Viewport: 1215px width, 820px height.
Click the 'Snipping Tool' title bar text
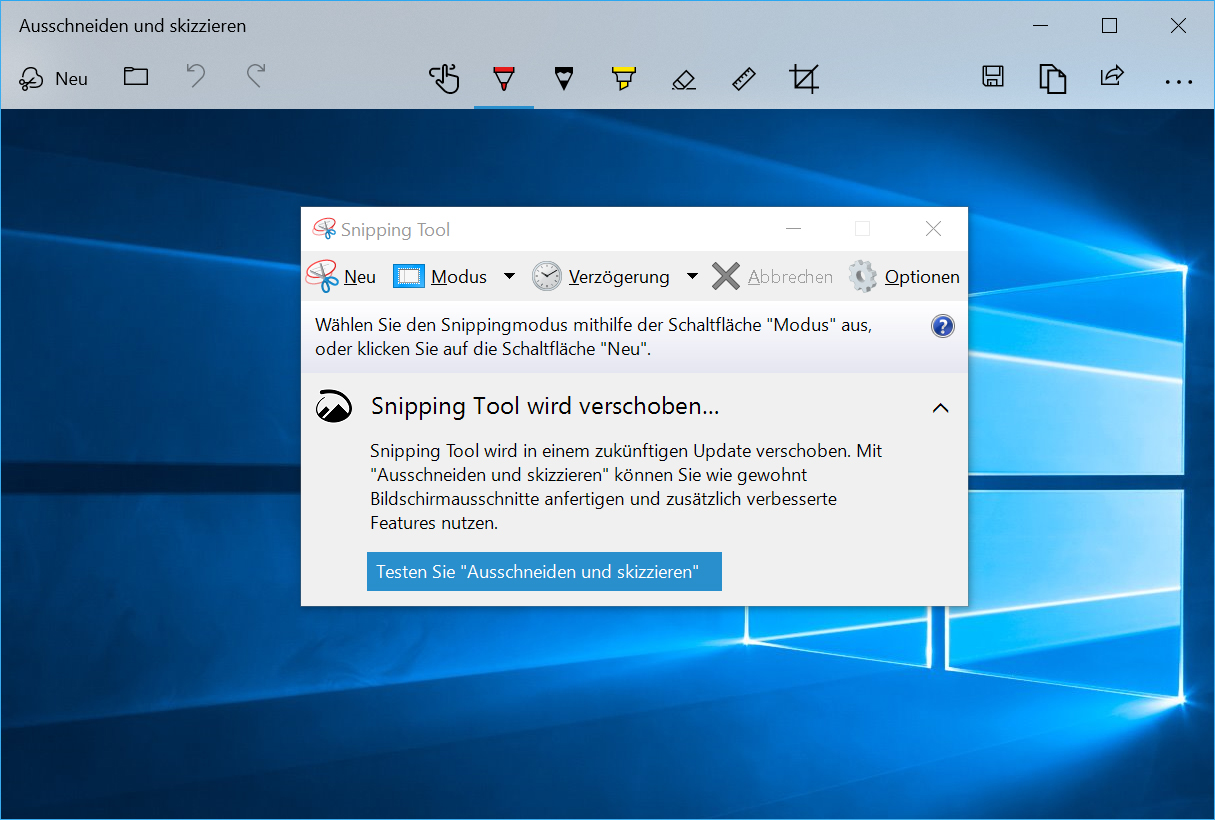[395, 230]
